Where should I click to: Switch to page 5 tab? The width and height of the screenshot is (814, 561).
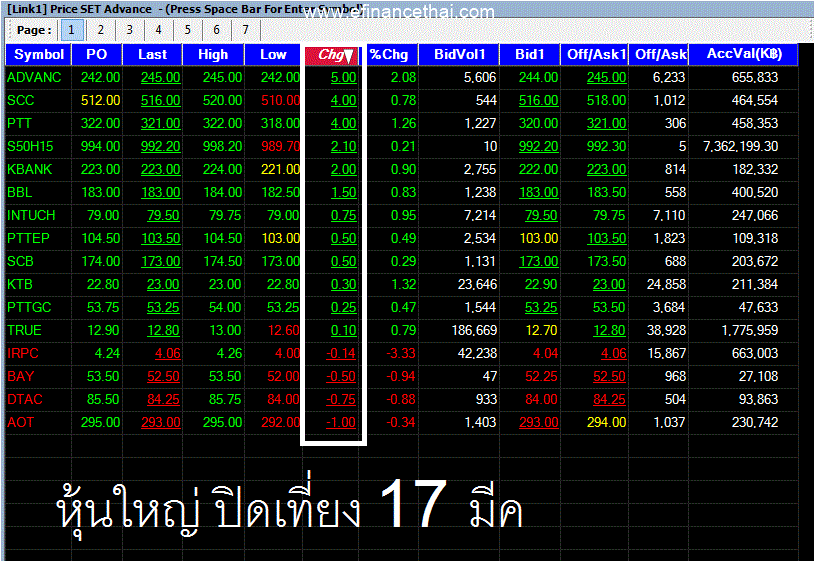[187, 30]
